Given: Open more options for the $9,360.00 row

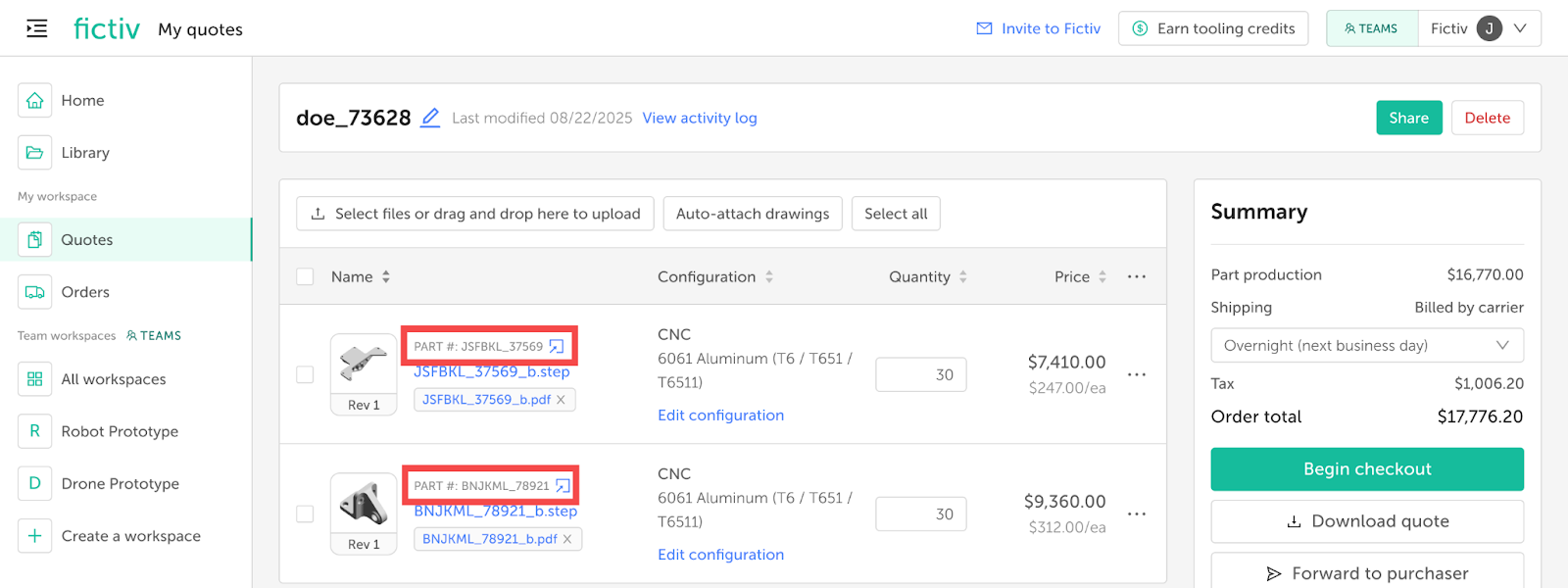Looking at the screenshot, I should 1136,514.
